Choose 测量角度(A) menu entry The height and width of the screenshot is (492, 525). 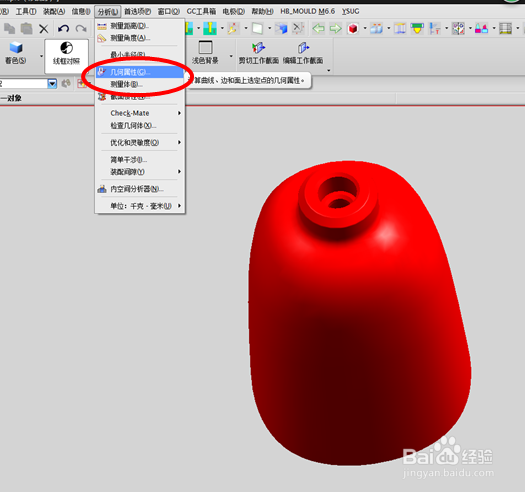[140, 38]
